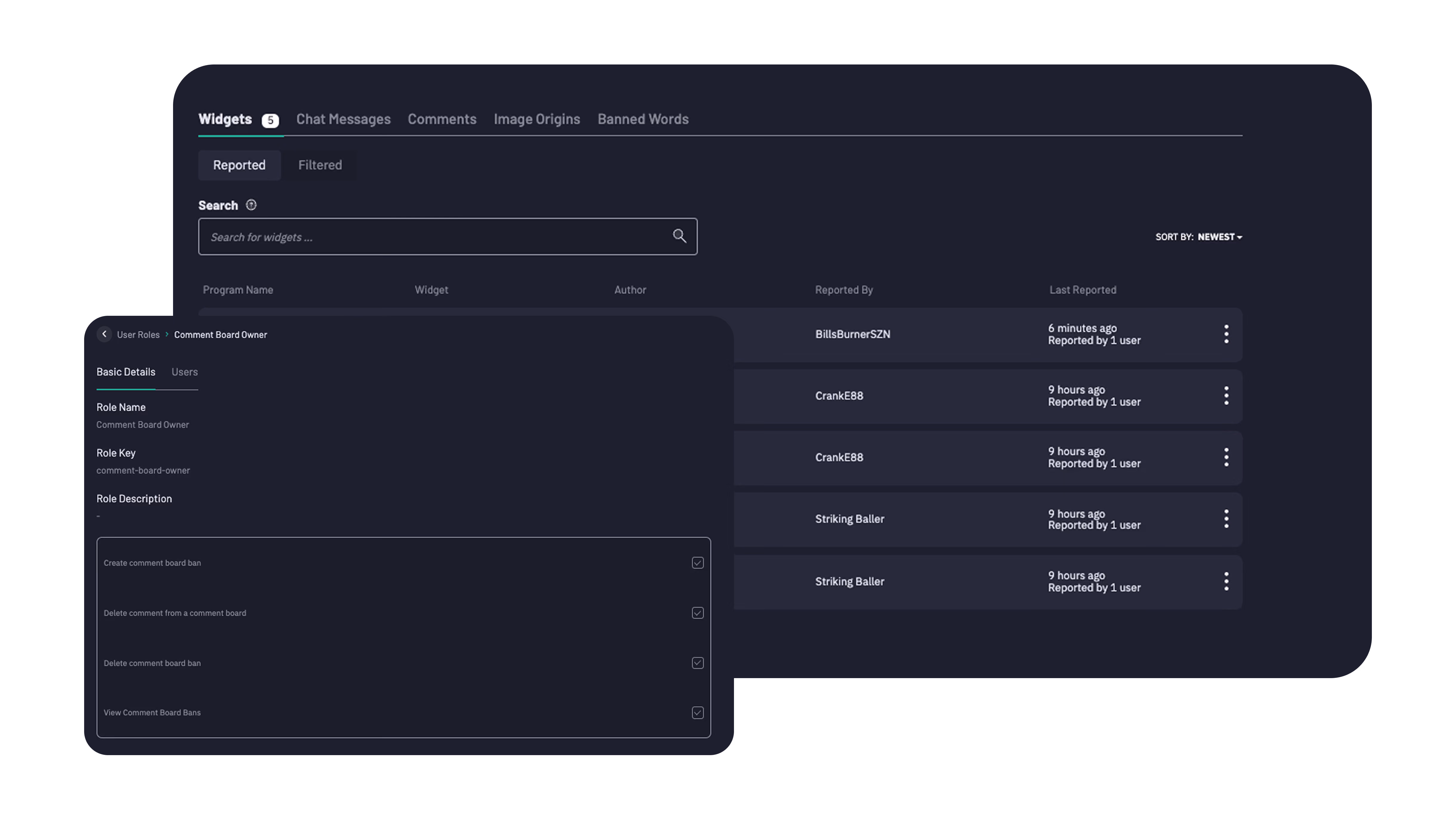Toggle Delete comment from a comment board checkbox

pyautogui.click(x=698, y=613)
